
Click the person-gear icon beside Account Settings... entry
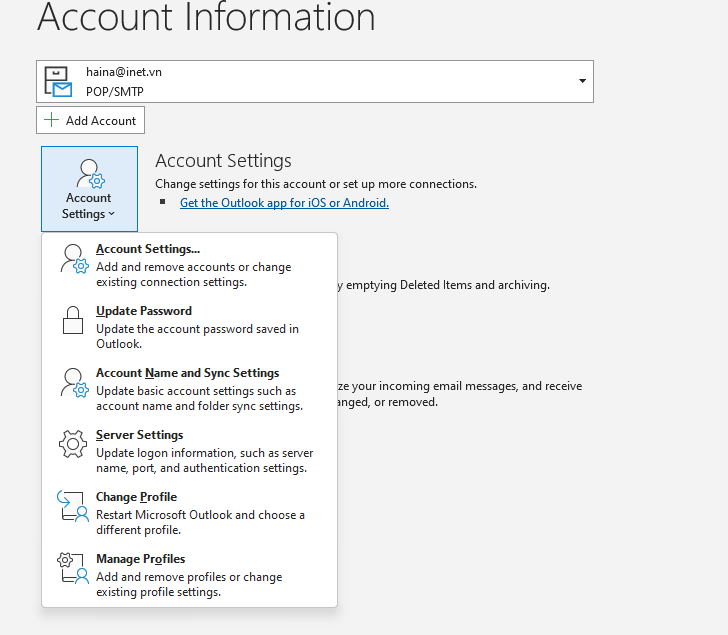(x=74, y=259)
